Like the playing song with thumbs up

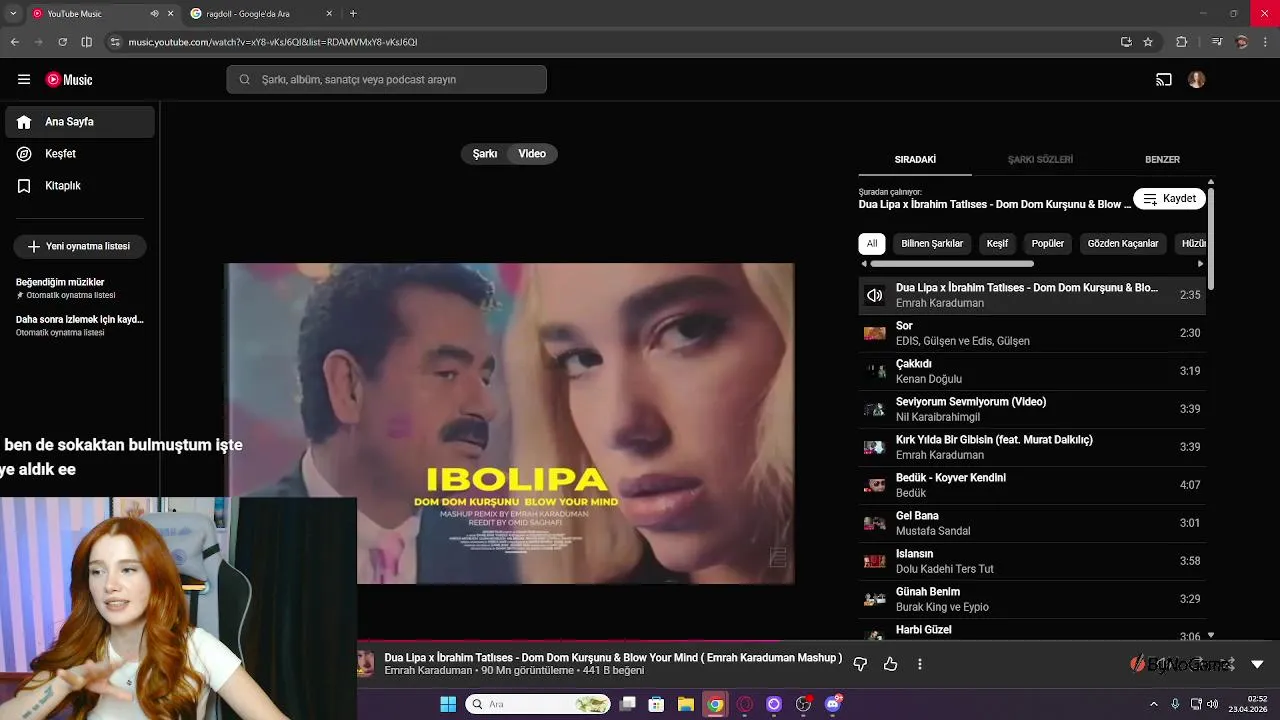[x=890, y=664]
